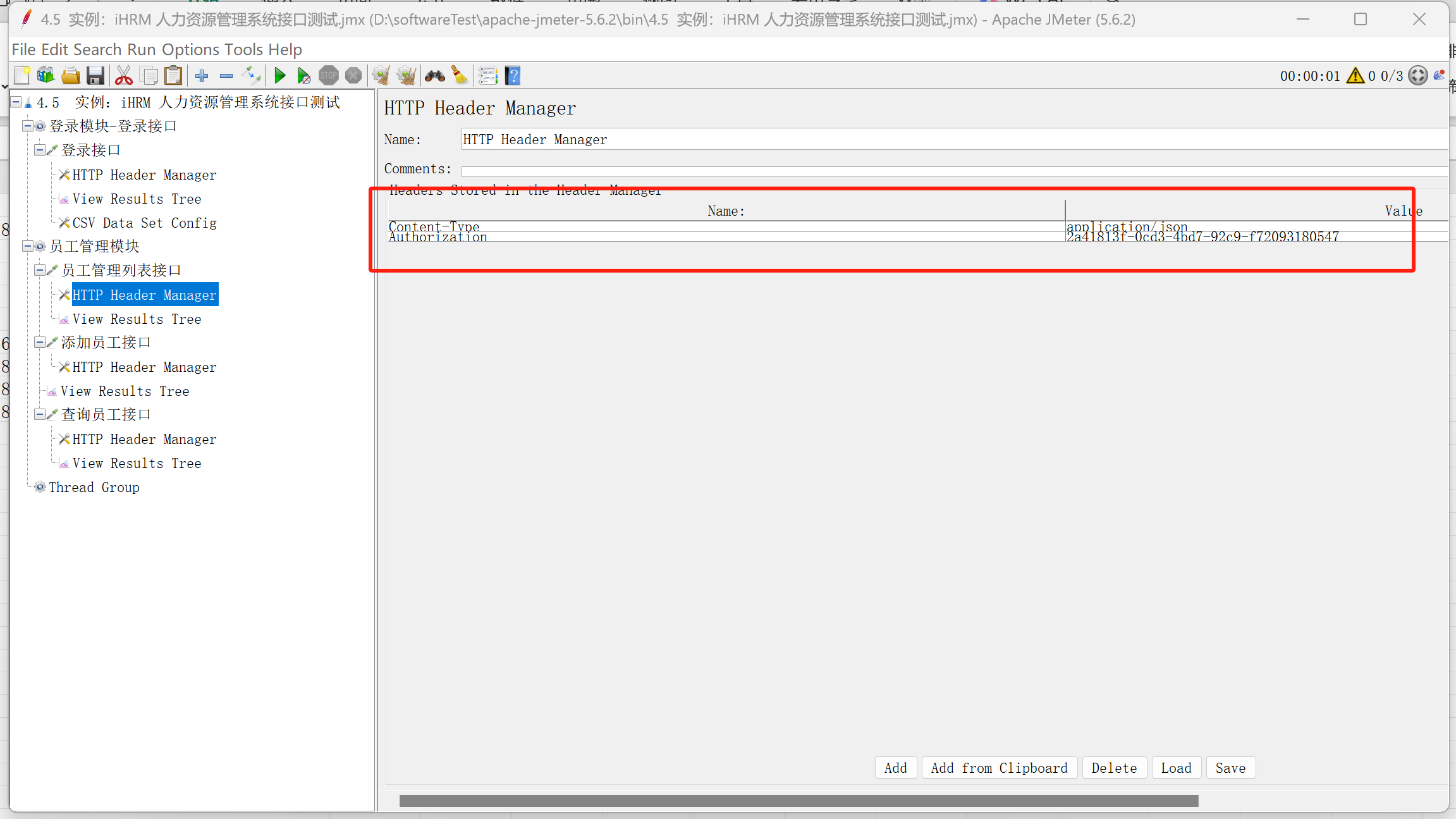This screenshot has width=1456, height=819.
Task: Open the Run menu
Action: [x=141, y=49]
